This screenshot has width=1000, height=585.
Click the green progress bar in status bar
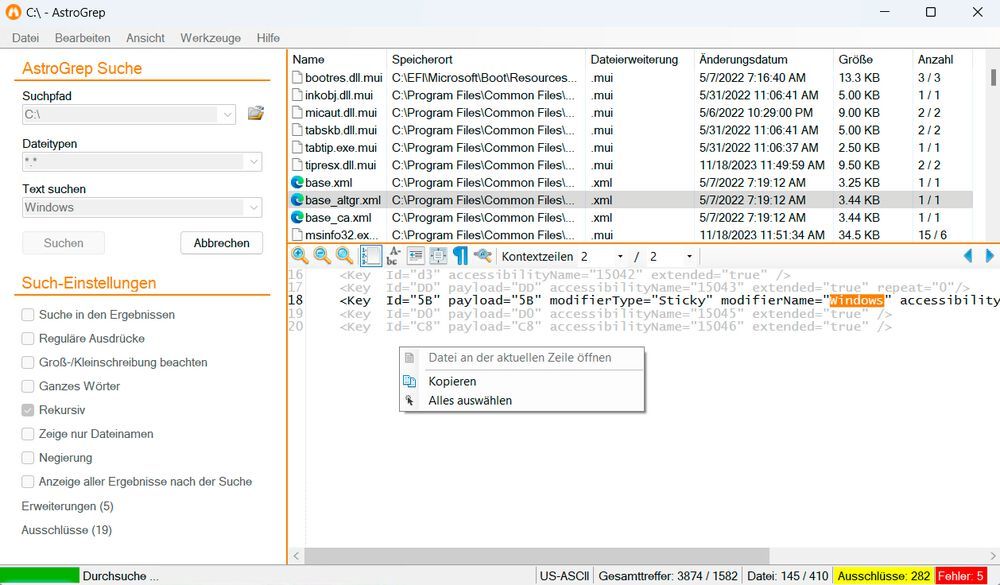pyautogui.click(x=40, y=575)
